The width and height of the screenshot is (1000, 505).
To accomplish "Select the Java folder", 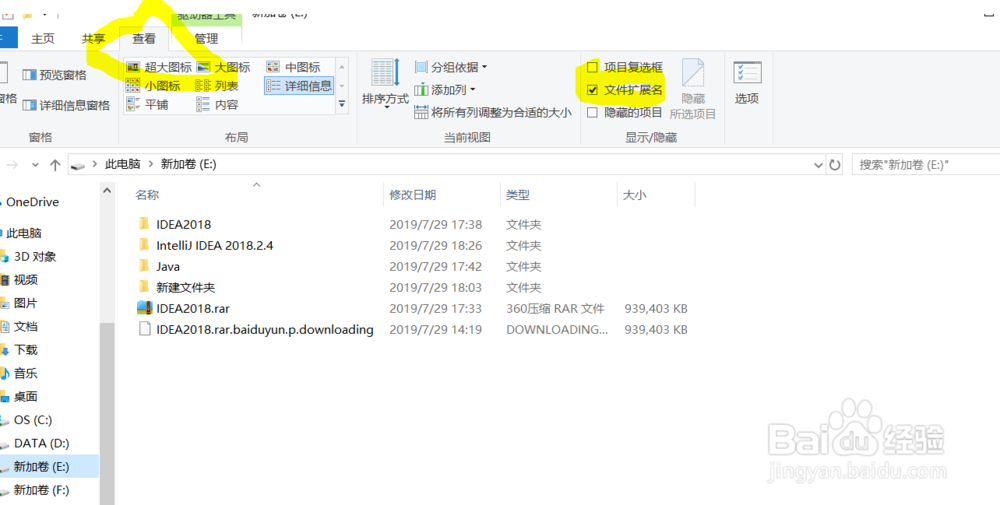I will [168, 267].
